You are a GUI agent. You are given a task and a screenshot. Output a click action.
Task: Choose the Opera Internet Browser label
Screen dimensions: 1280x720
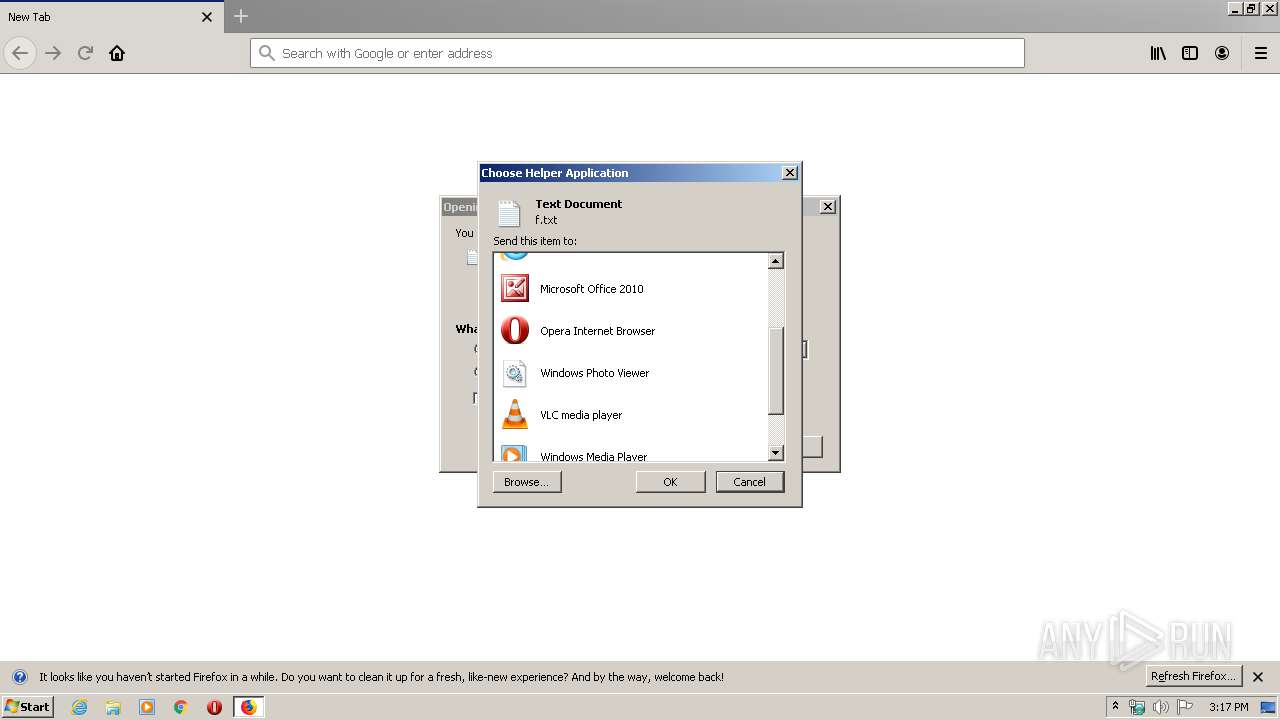pos(598,331)
